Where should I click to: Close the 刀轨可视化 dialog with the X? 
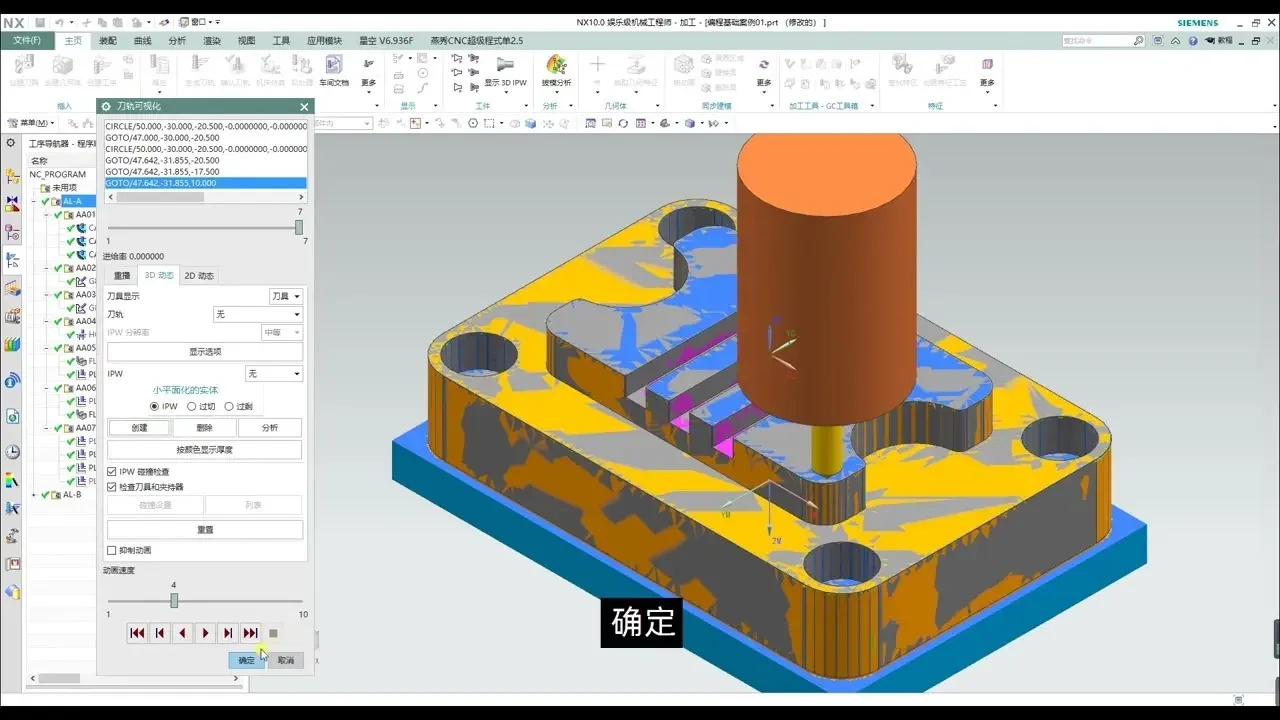tap(304, 106)
